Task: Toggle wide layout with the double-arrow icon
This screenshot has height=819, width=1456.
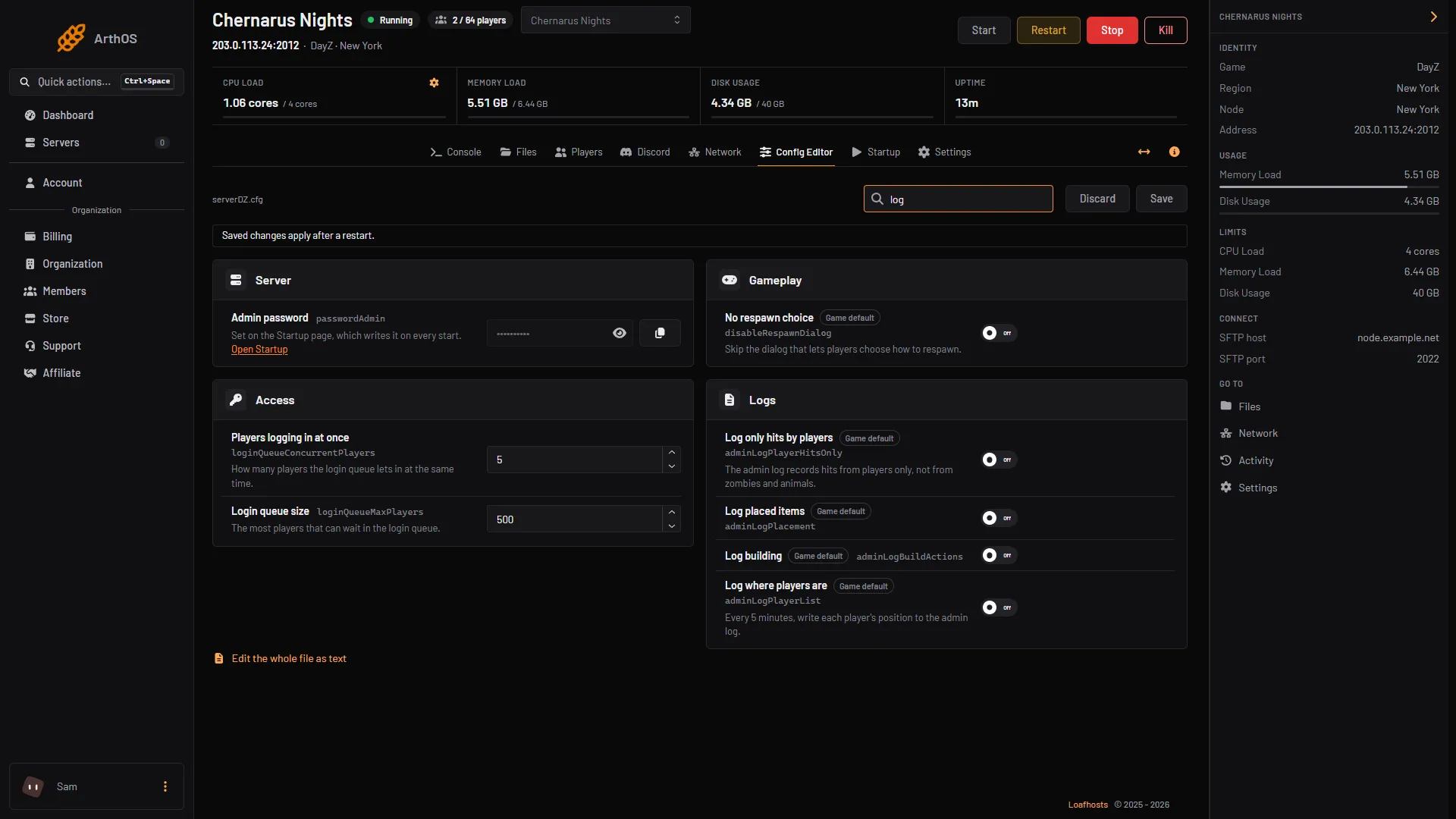Action: coord(1144,152)
